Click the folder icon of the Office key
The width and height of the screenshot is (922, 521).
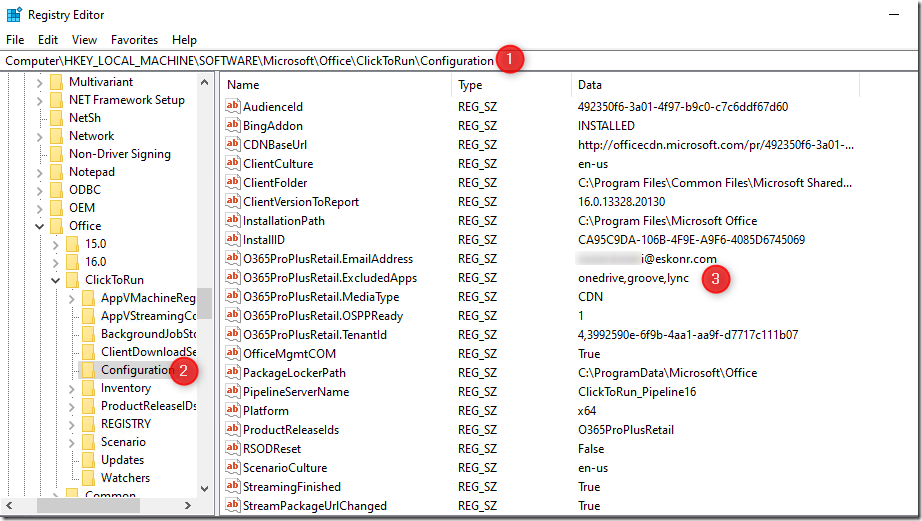[x=56, y=226]
